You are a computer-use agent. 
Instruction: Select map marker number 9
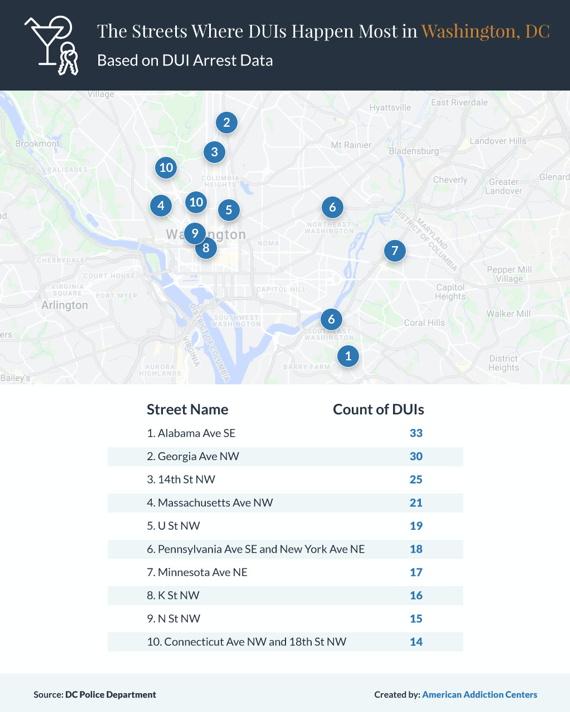coord(195,233)
